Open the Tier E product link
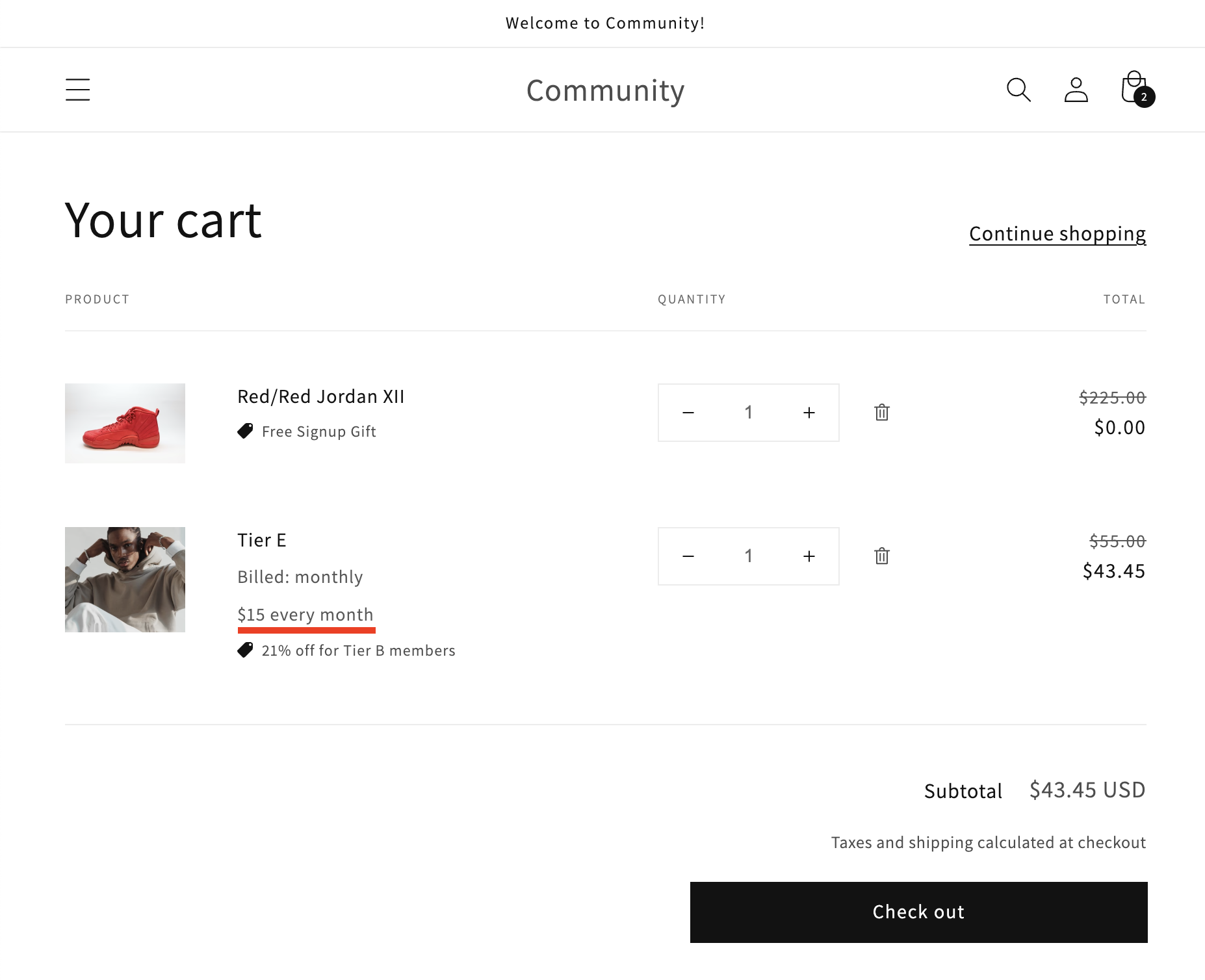 [x=261, y=540]
